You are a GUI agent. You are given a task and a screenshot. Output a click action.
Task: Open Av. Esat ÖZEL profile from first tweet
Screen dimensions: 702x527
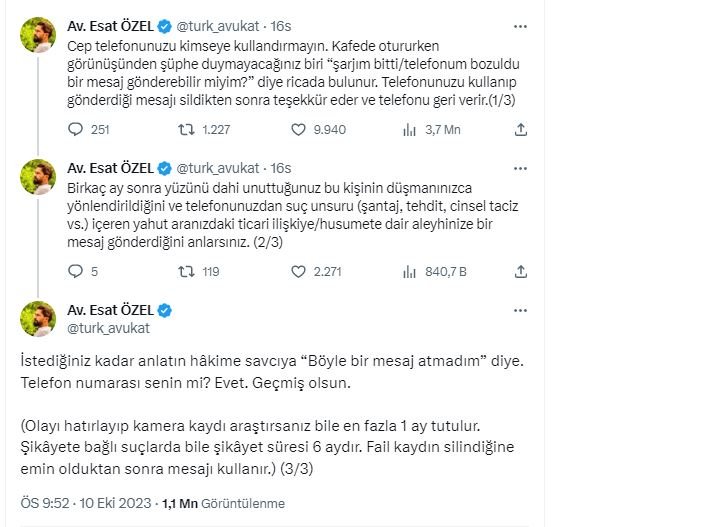coord(111,27)
